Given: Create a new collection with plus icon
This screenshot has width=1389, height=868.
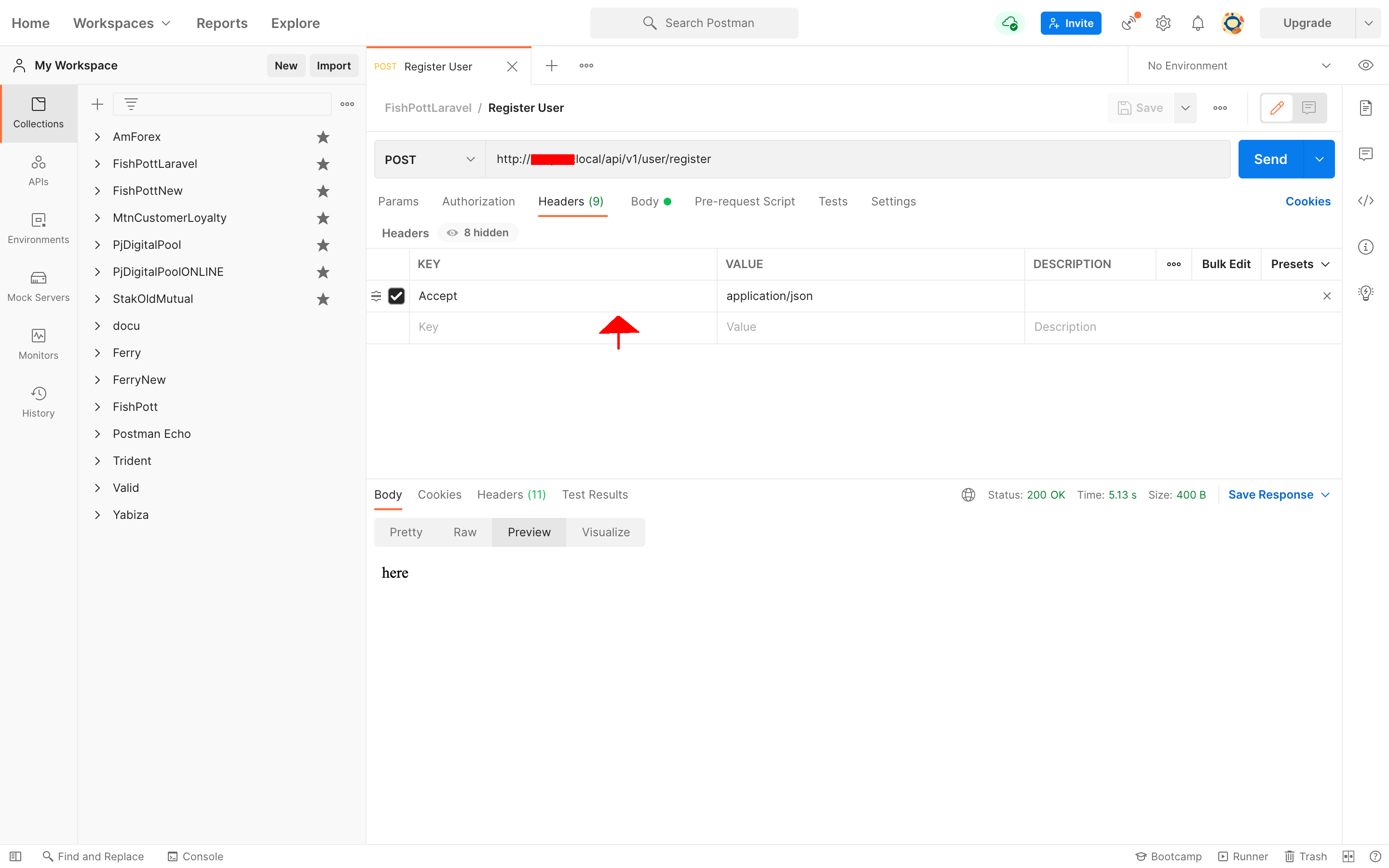Looking at the screenshot, I should pyautogui.click(x=97, y=104).
